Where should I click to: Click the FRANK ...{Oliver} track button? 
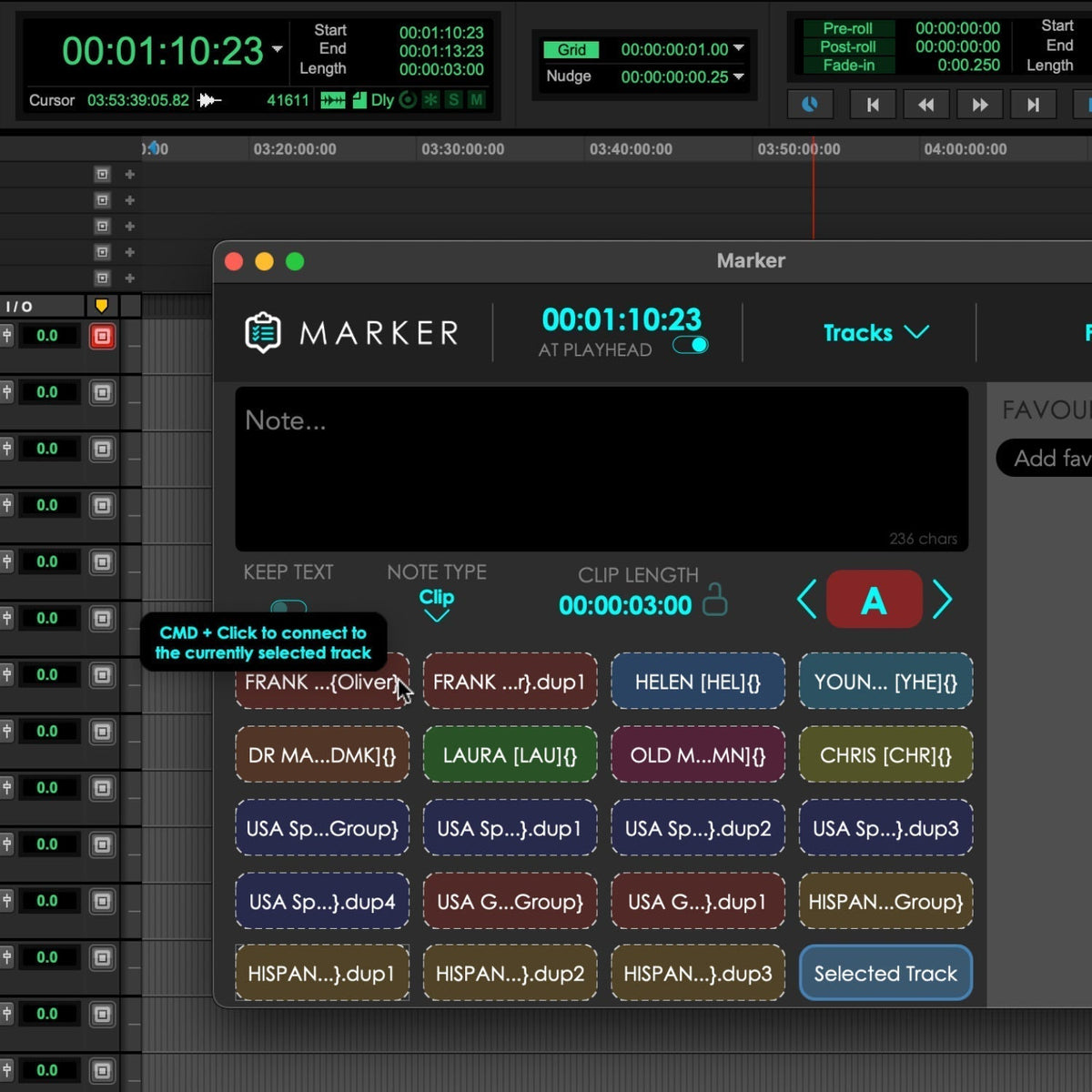point(322,682)
